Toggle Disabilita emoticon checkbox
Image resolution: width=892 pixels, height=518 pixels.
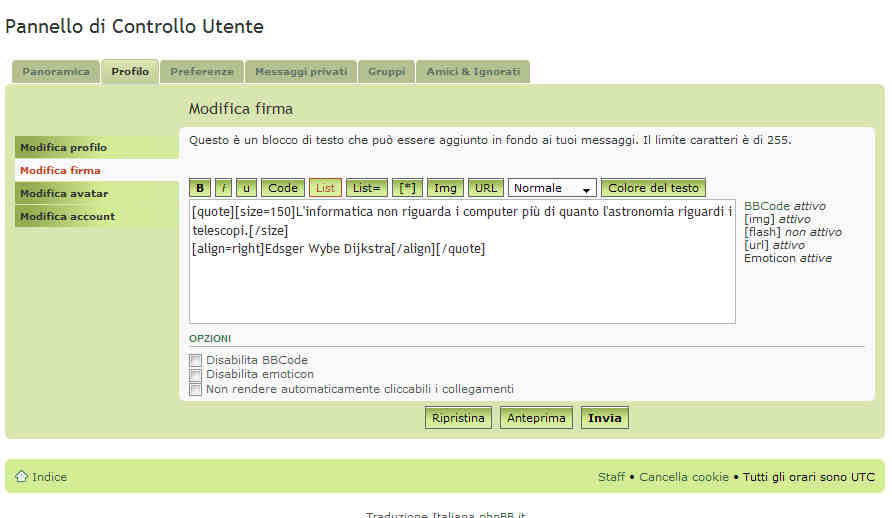coord(195,375)
